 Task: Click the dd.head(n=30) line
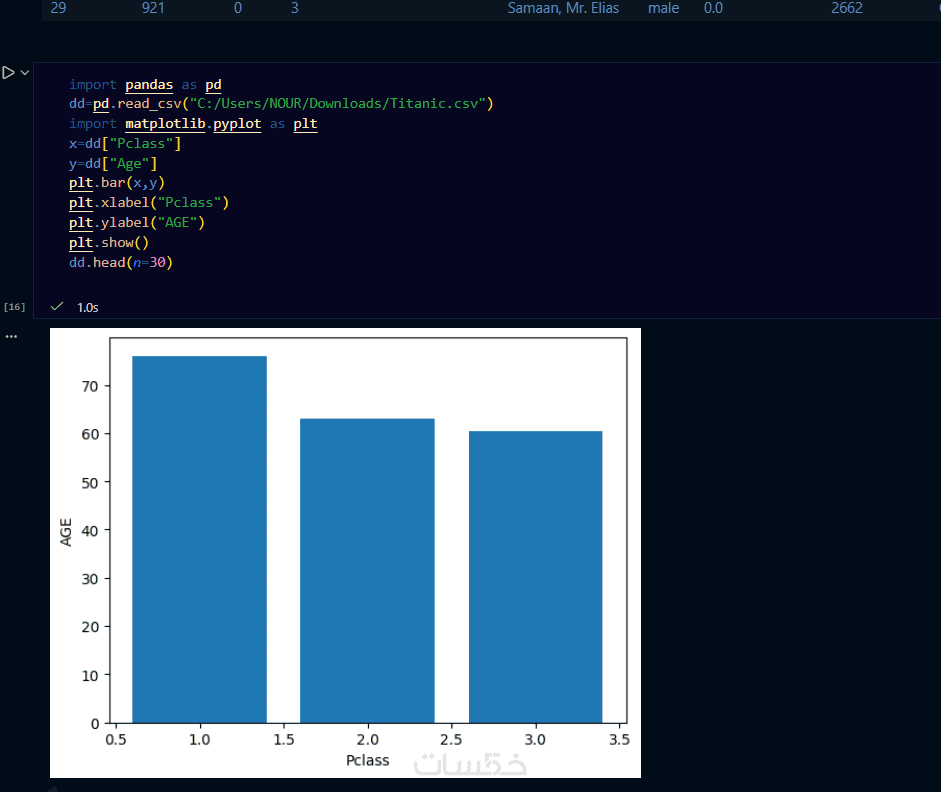(121, 262)
